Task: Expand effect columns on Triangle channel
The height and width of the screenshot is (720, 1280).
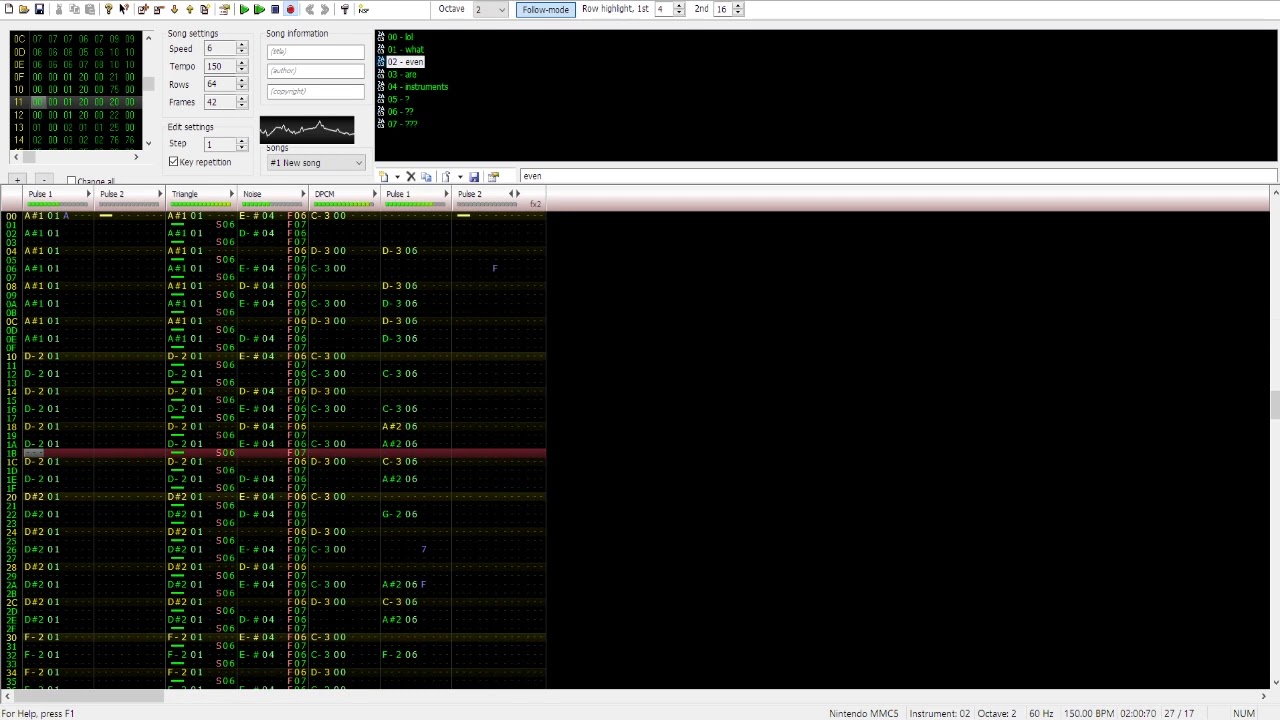Action: click(x=231, y=194)
